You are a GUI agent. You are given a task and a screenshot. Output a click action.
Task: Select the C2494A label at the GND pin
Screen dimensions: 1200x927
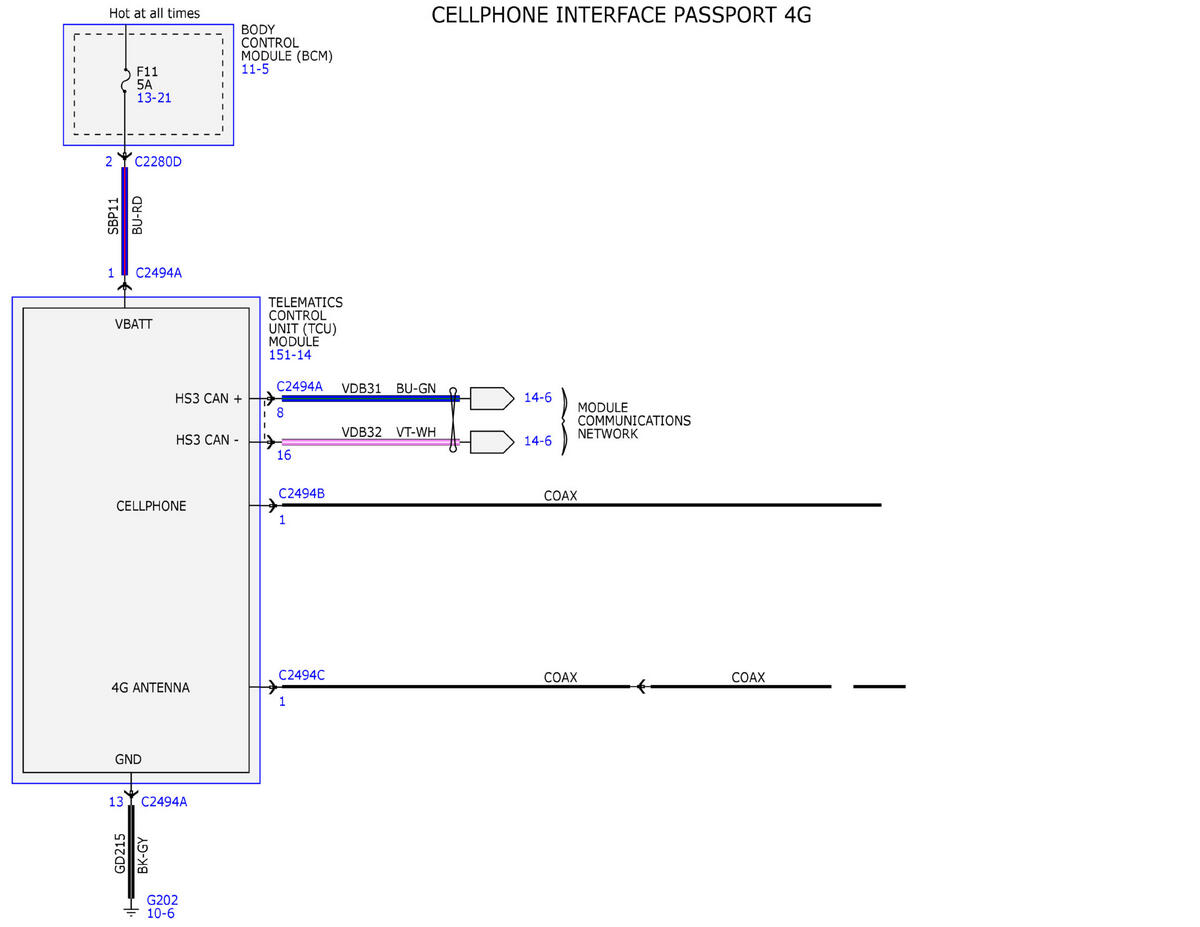(164, 801)
